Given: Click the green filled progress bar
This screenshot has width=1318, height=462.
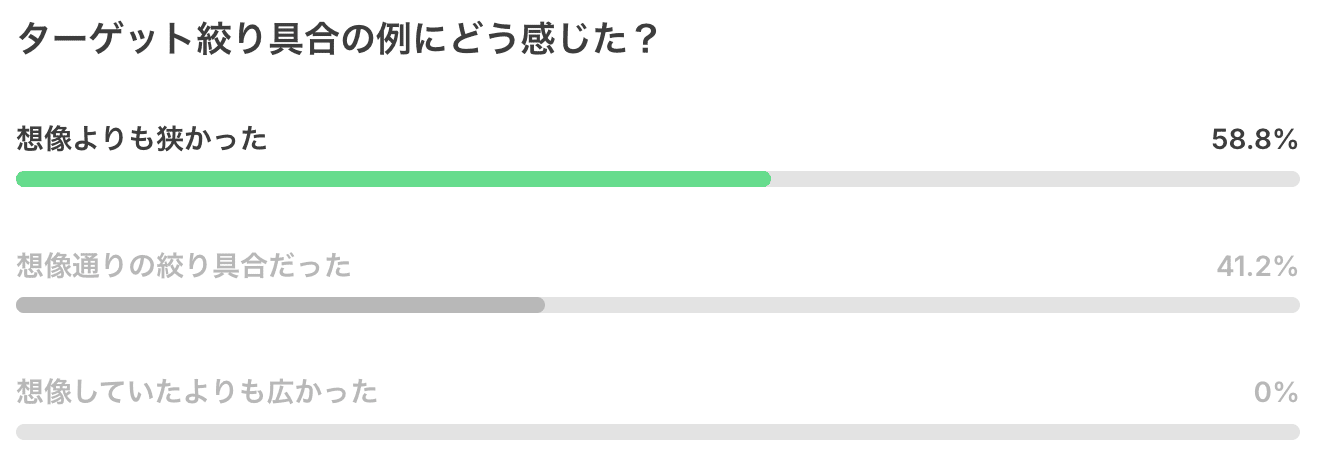Looking at the screenshot, I should pyautogui.click(x=393, y=179).
